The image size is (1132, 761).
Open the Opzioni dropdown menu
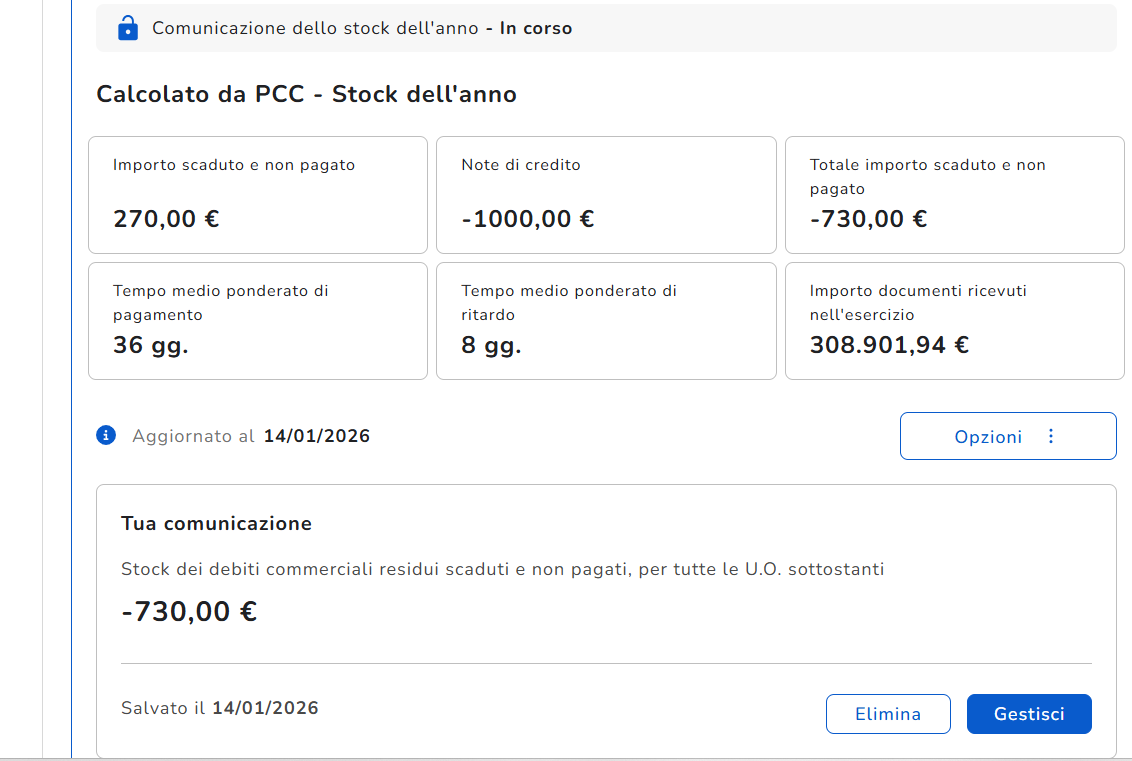click(x=1007, y=436)
